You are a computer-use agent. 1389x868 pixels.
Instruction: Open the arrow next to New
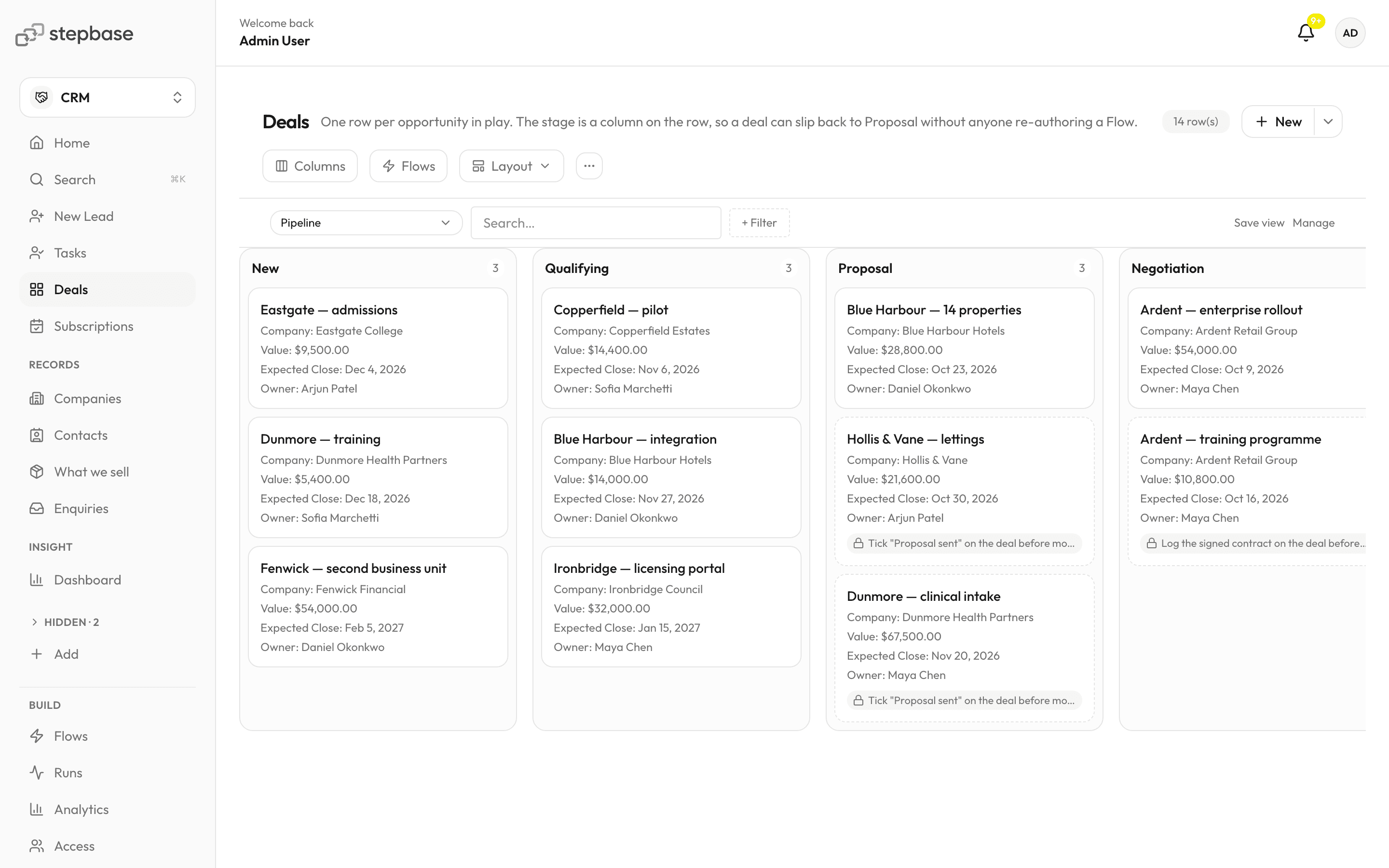pyautogui.click(x=1328, y=122)
